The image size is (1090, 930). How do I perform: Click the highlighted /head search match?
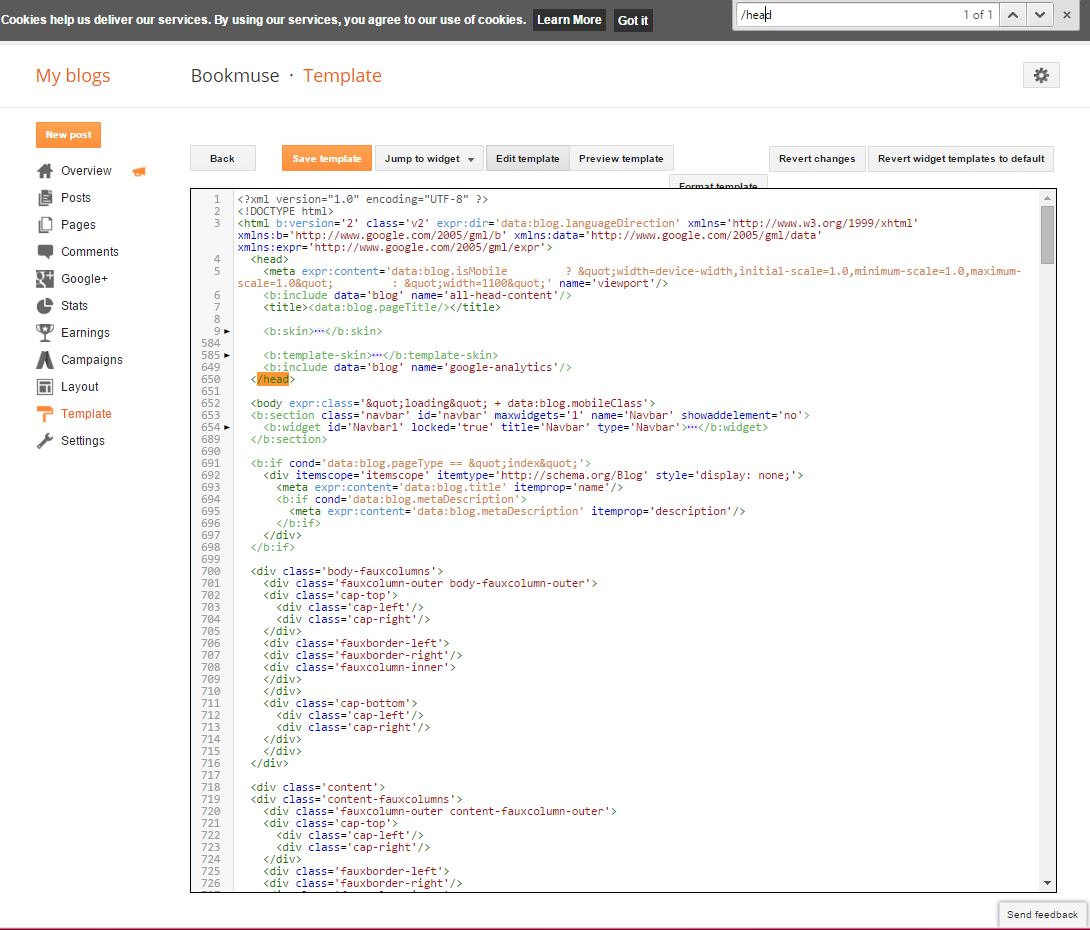point(273,380)
